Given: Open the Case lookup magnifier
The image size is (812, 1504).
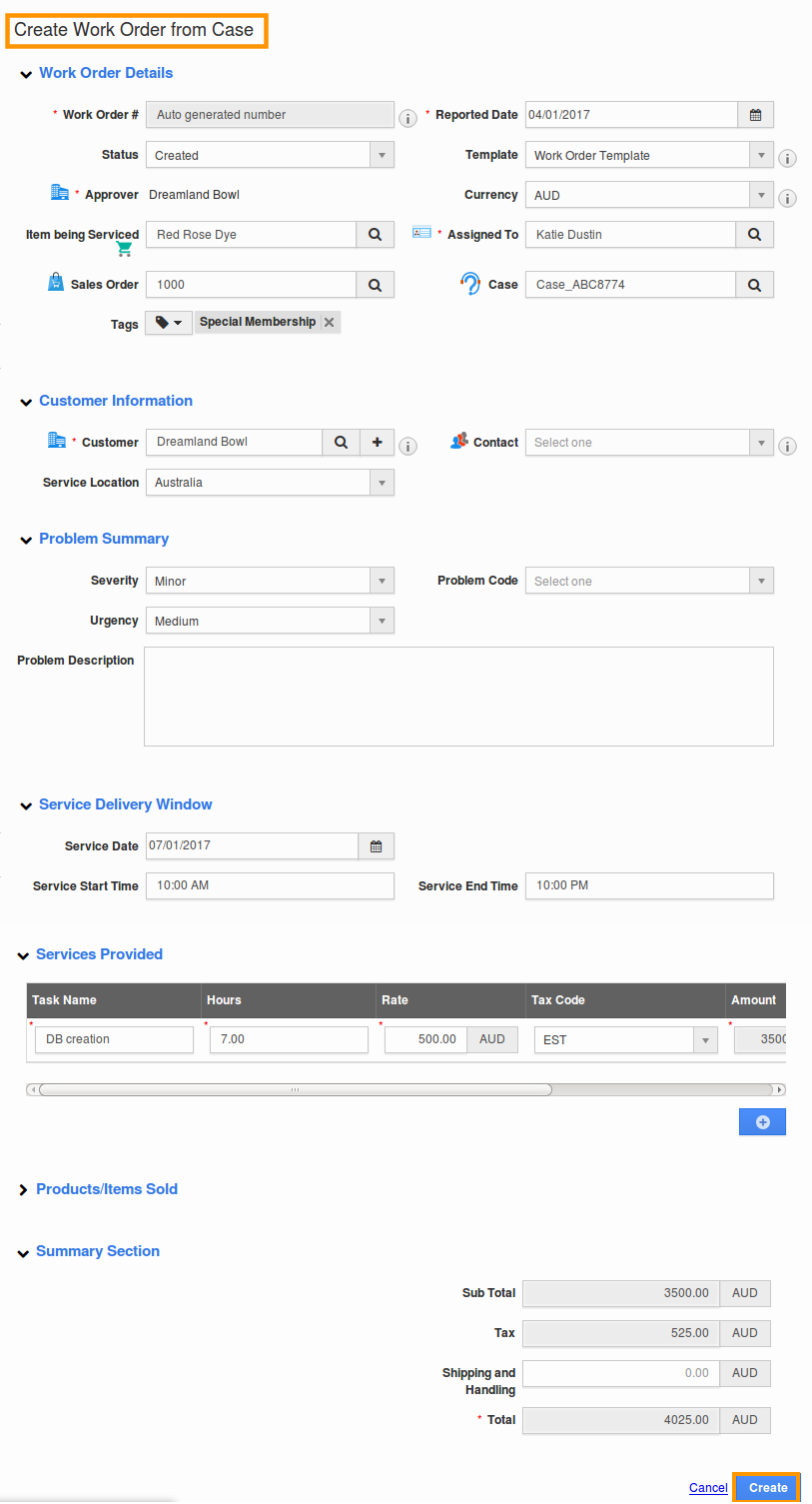Looking at the screenshot, I should (755, 284).
